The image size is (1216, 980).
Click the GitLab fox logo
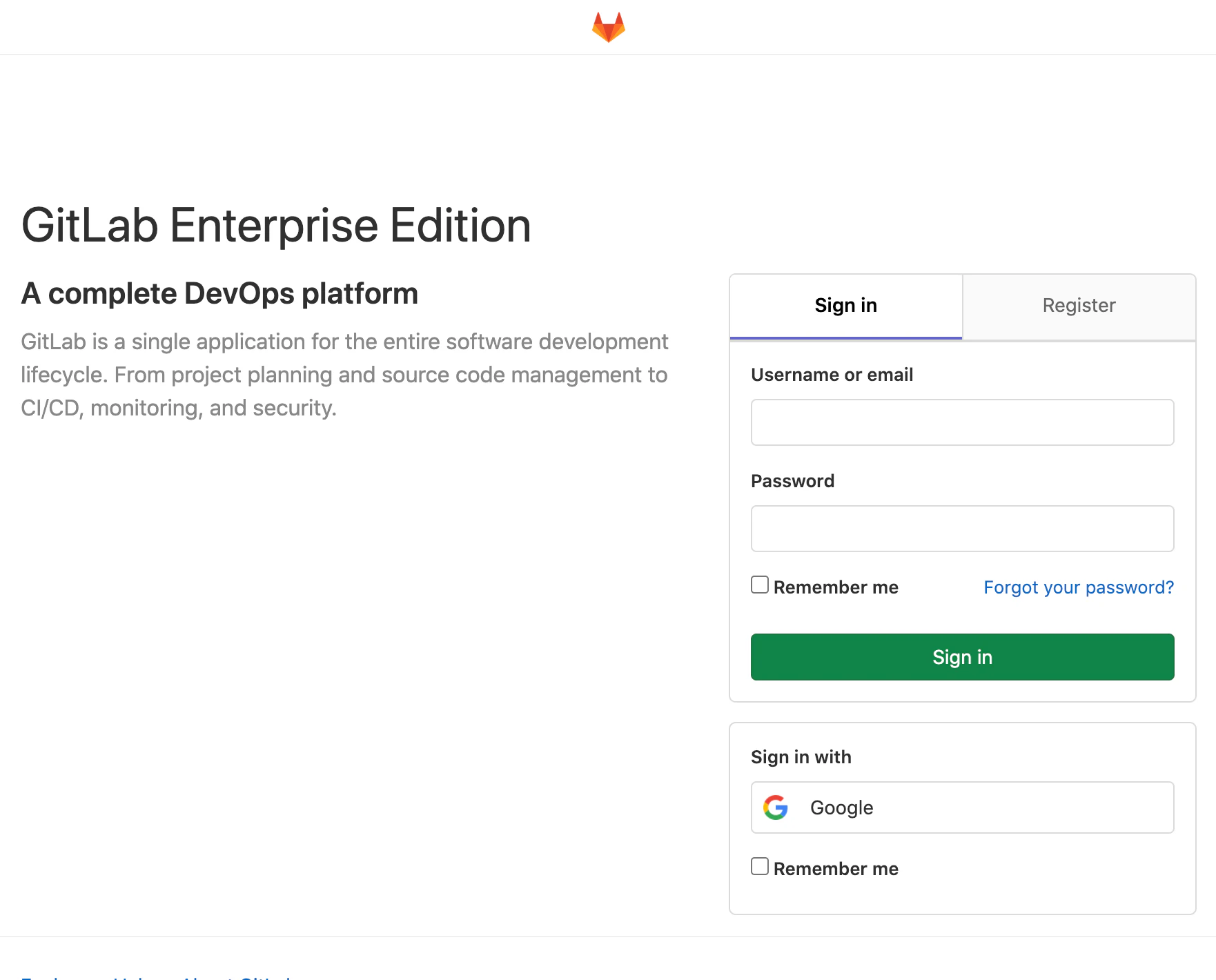pyautogui.click(x=609, y=27)
